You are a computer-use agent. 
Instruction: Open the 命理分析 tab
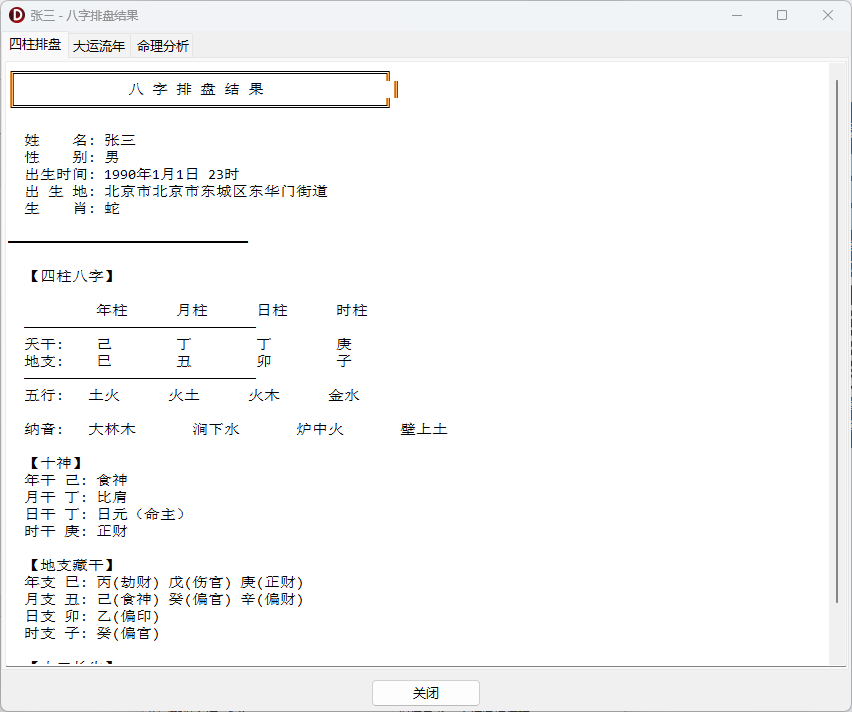pyautogui.click(x=163, y=46)
